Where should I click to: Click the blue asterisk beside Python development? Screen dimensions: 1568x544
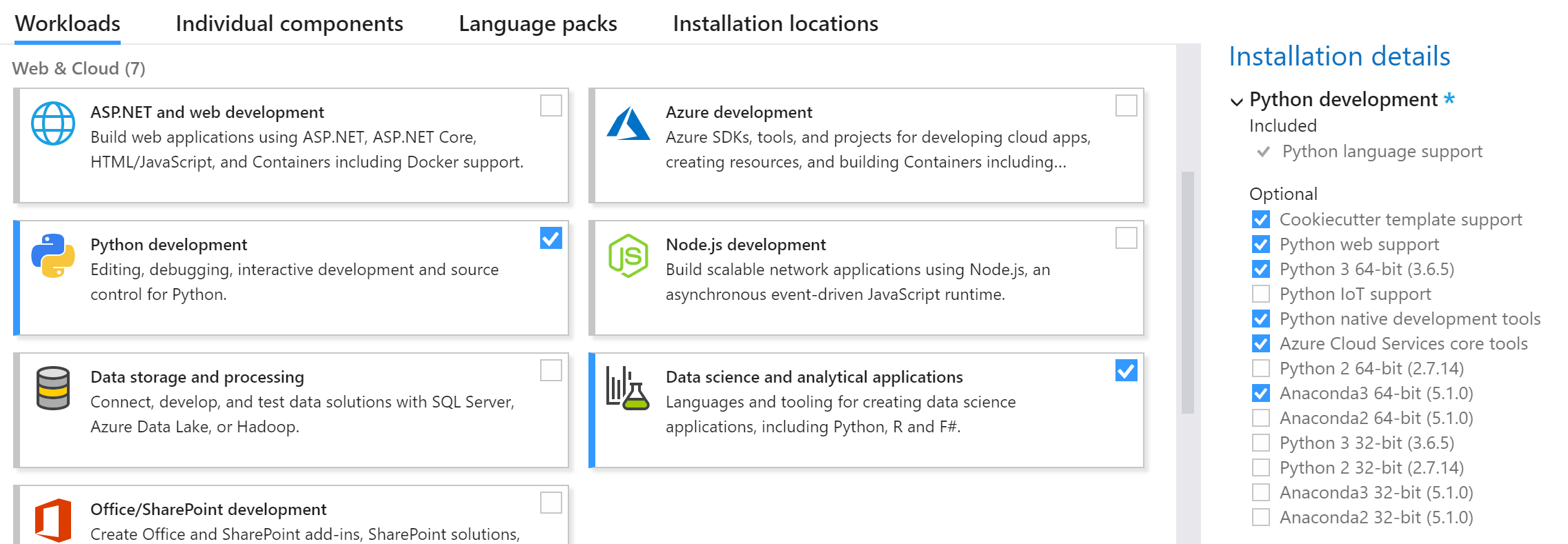point(1449,99)
